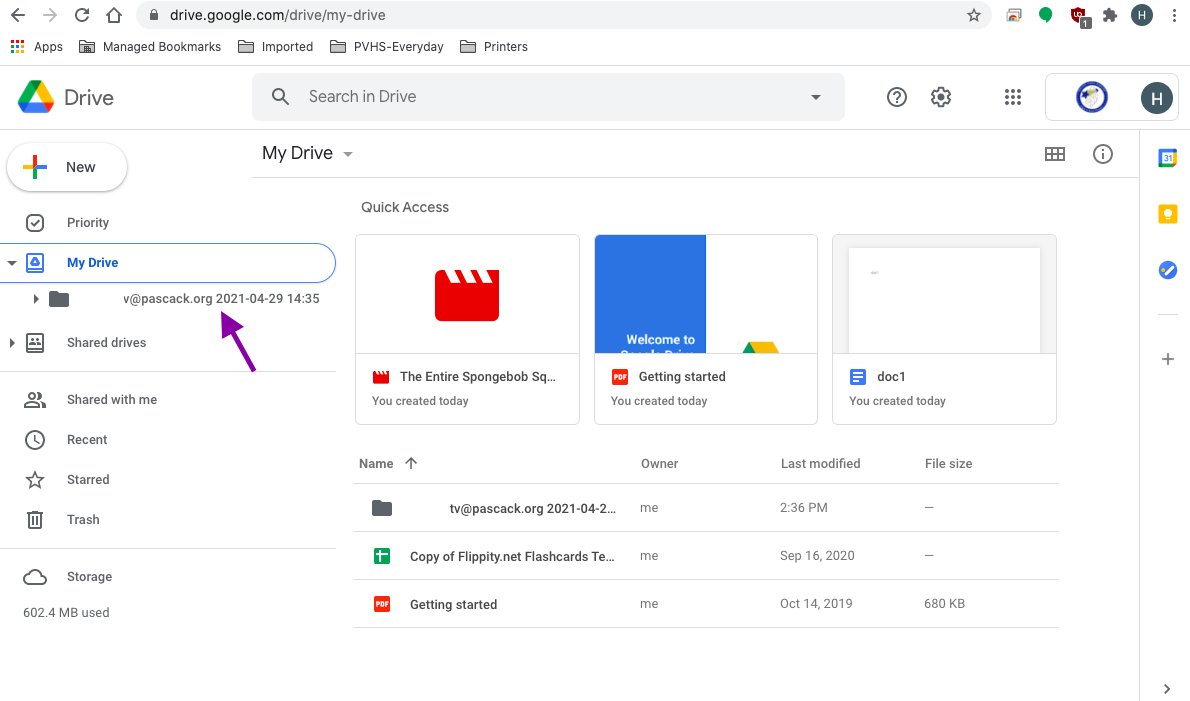Open the Chrome profile H avatar in the toolbar
The width and height of the screenshot is (1190, 701).
tap(1141, 15)
